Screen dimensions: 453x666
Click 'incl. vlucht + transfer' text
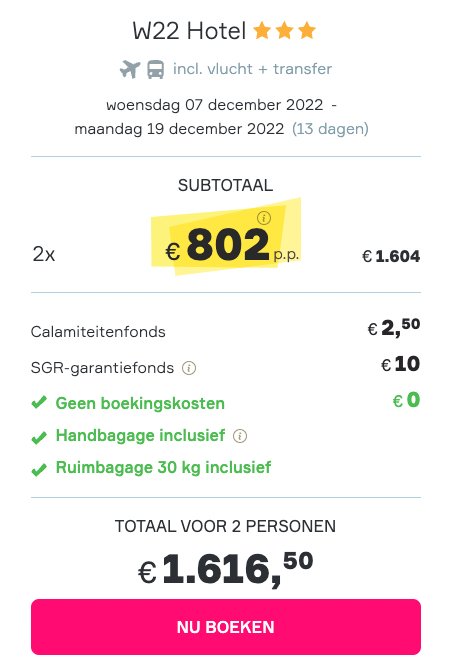tap(252, 69)
